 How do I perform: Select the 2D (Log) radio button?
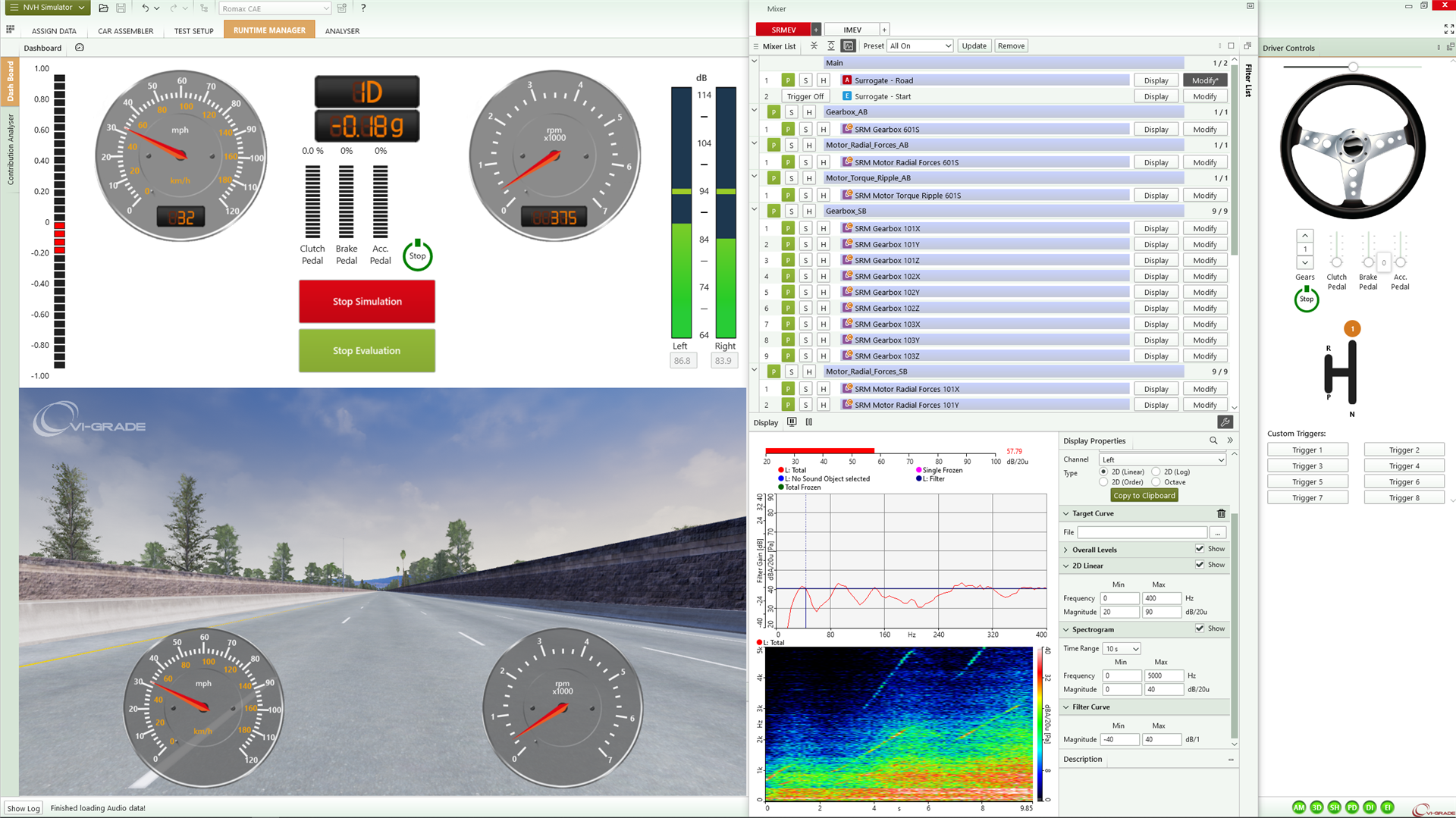tap(1156, 472)
